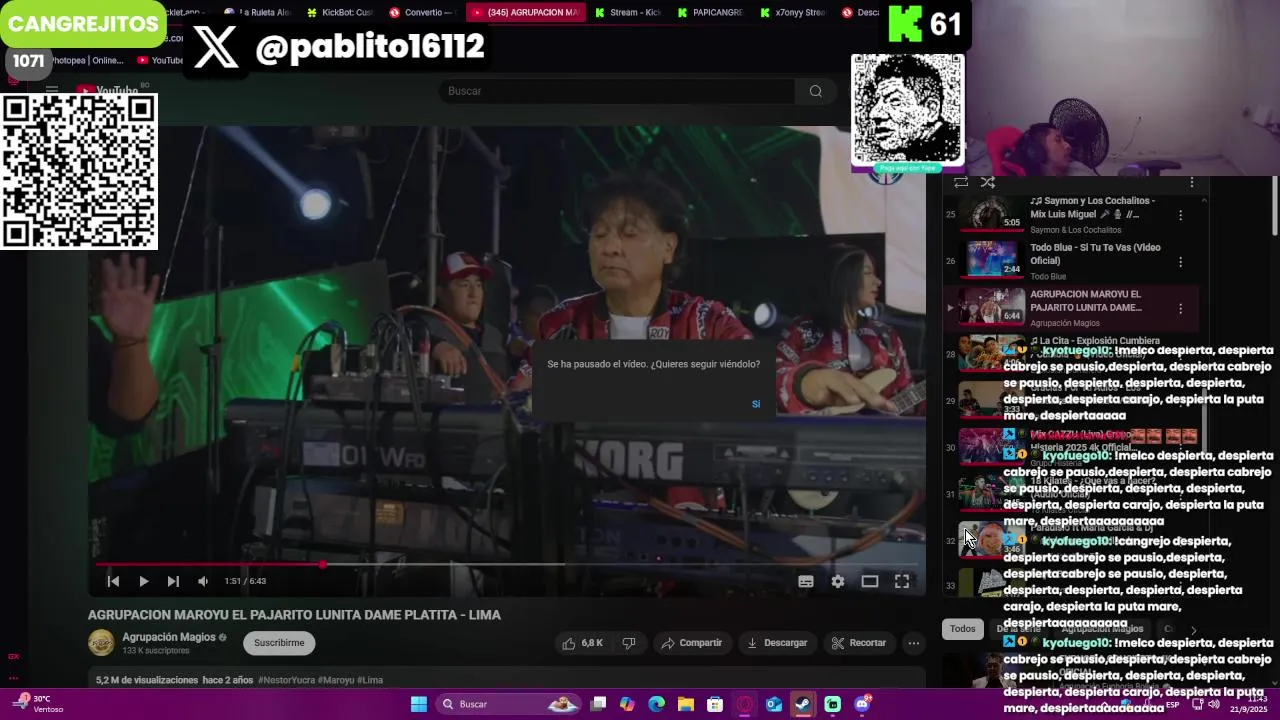Click the Recortar clip button
The width and height of the screenshot is (1280, 720).
click(858, 643)
